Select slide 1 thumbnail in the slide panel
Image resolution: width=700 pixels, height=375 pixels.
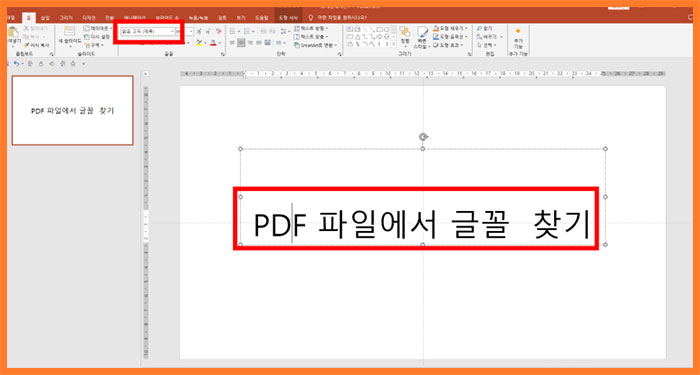tap(72, 110)
